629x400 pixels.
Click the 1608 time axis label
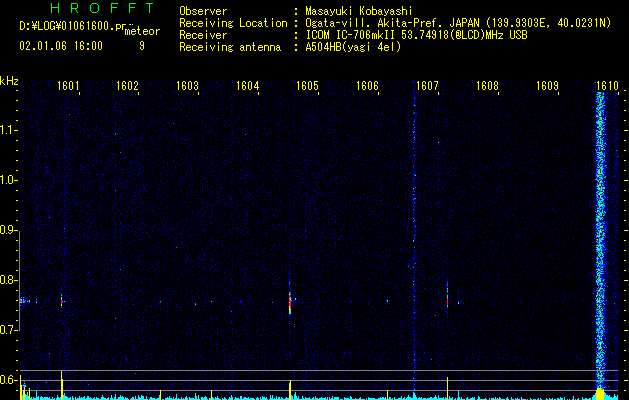(x=487, y=86)
